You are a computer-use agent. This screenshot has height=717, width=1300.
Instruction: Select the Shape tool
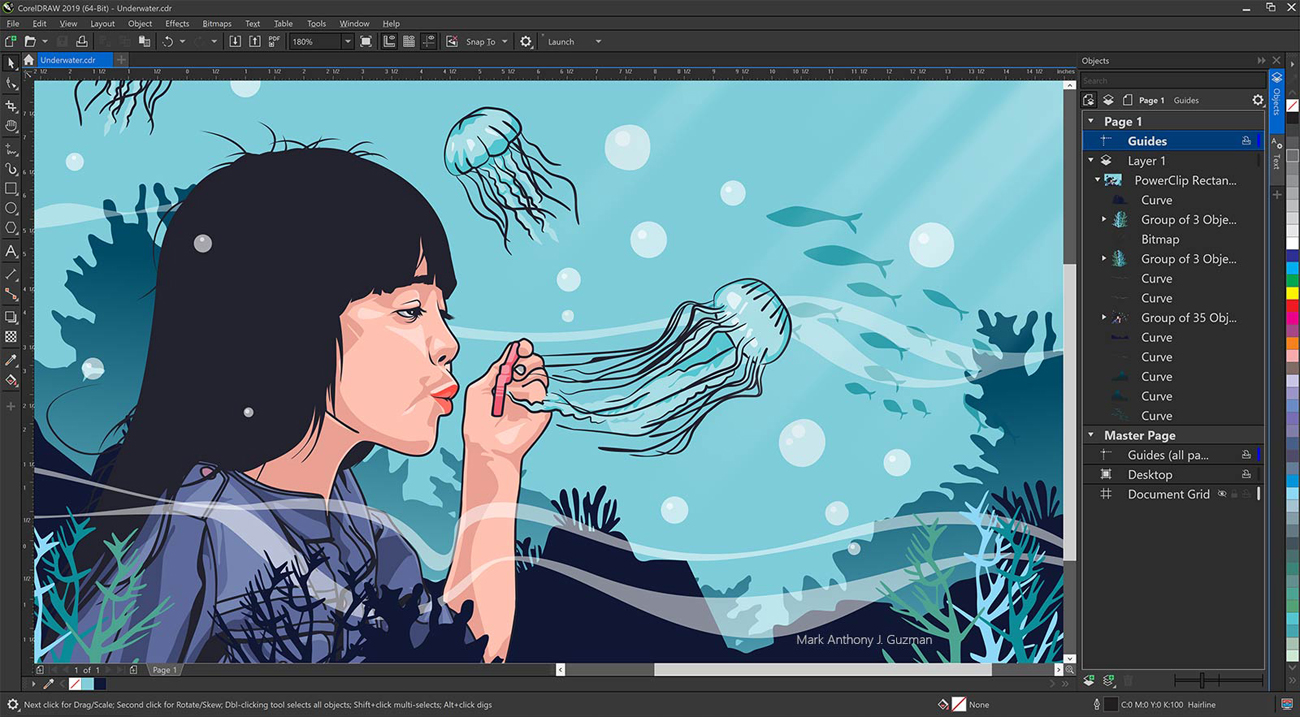pyautogui.click(x=11, y=84)
